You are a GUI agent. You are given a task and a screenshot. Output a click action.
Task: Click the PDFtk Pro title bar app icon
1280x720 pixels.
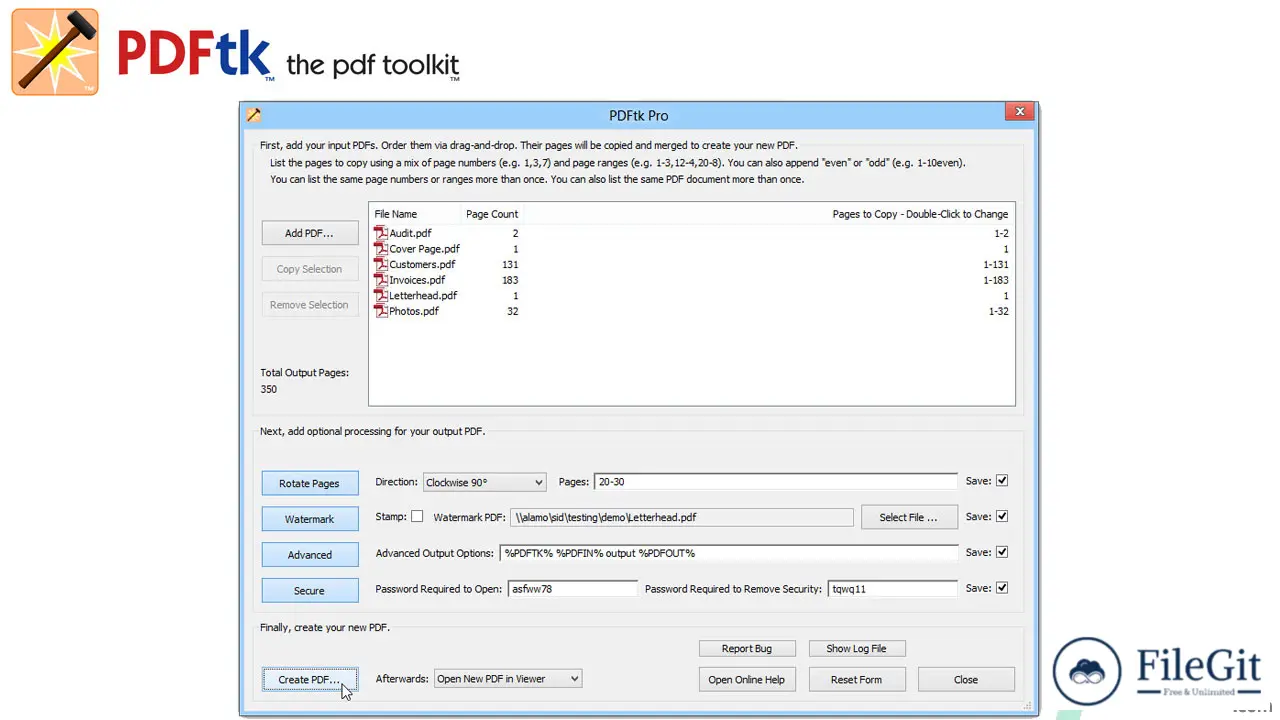click(254, 115)
